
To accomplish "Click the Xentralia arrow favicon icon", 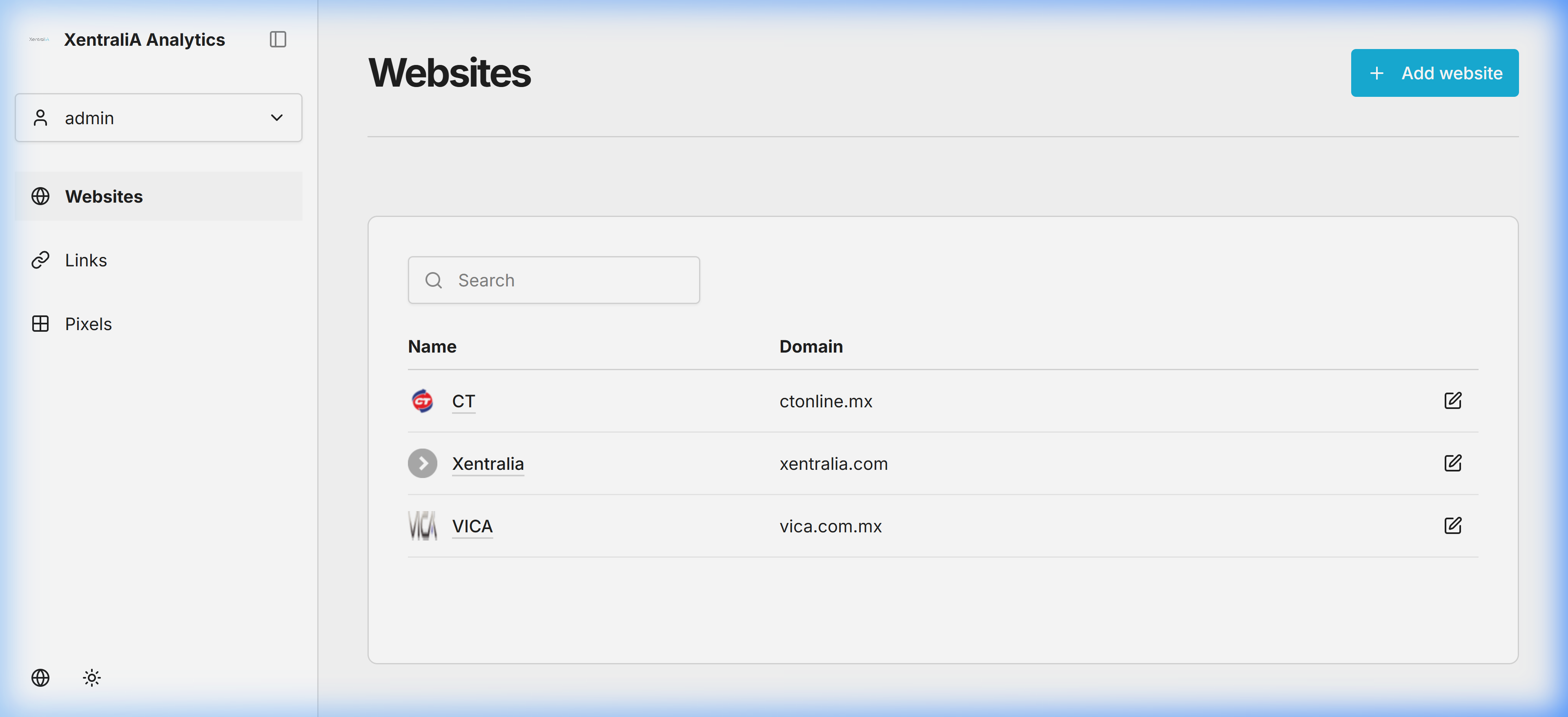I will click(423, 464).
